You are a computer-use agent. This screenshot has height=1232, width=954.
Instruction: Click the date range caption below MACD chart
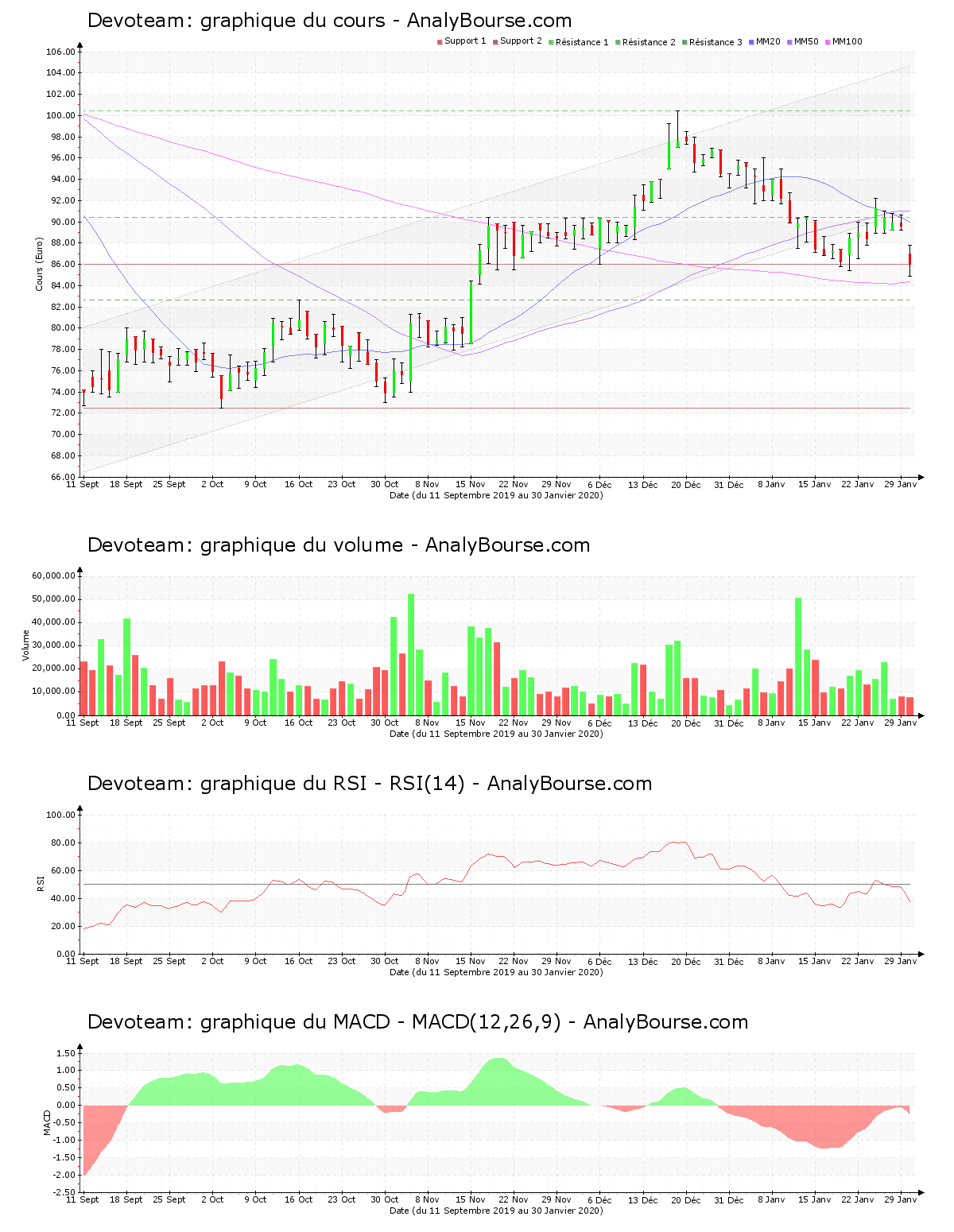tap(496, 1211)
